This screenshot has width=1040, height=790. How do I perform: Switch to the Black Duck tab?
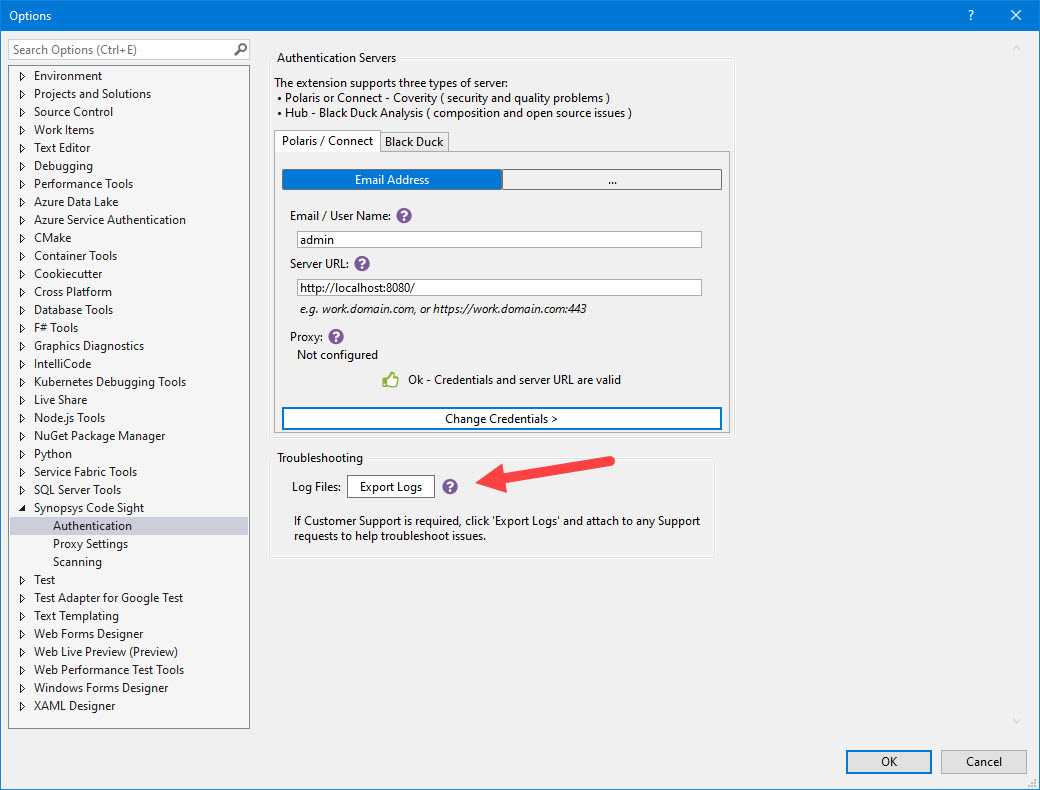point(414,141)
